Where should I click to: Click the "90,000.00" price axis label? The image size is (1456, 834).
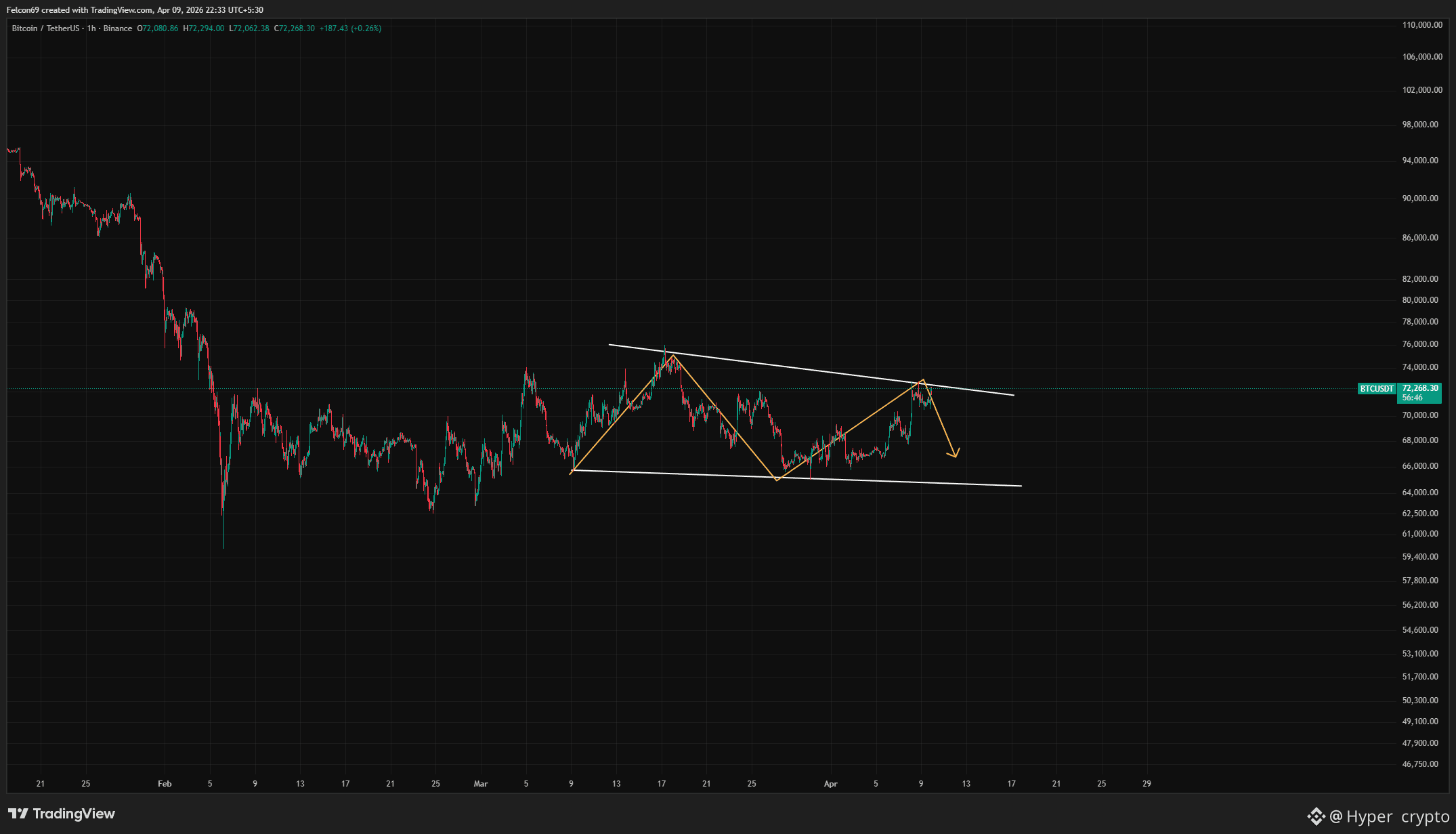(1420, 199)
